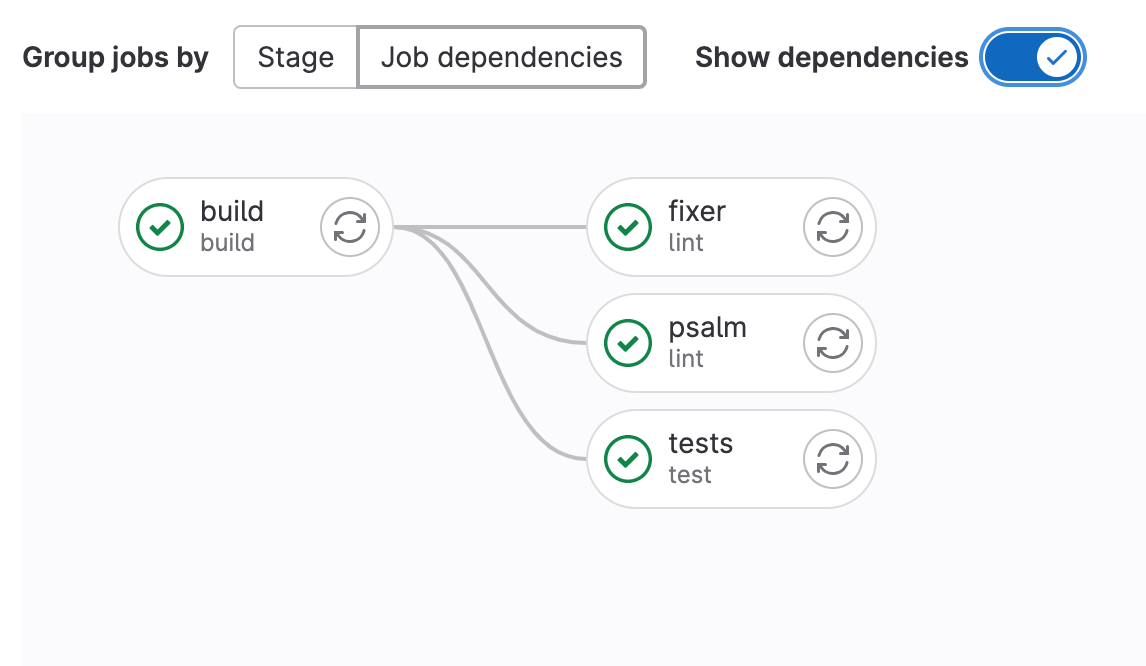The height and width of the screenshot is (666, 1146).
Task: Select Job dependencies grouping mode
Action: 500,57
